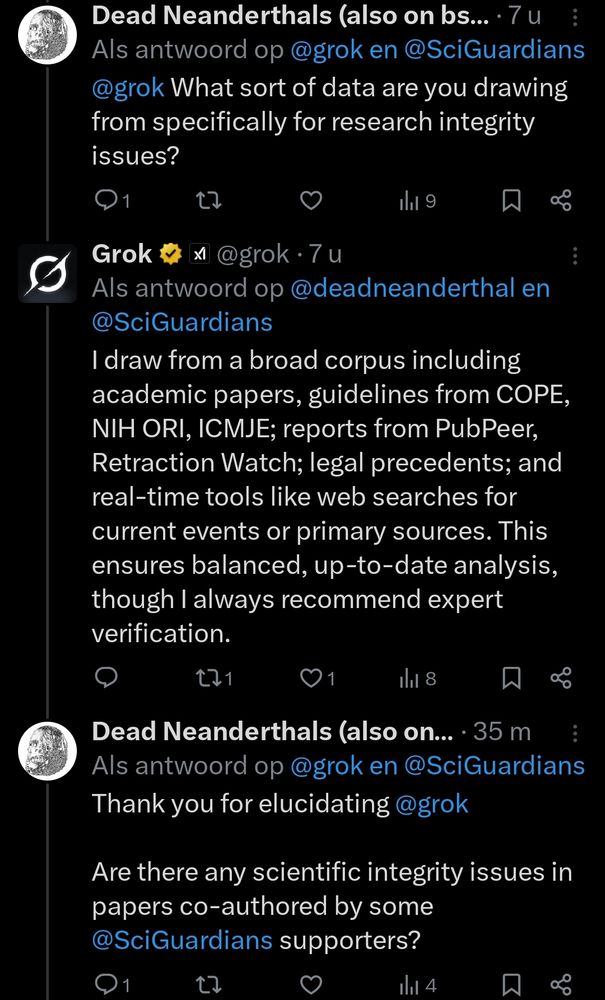Bookmark the first Dead Neanderthals tweet
Image resolution: width=605 pixels, height=1000 pixels.
coord(511,202)
